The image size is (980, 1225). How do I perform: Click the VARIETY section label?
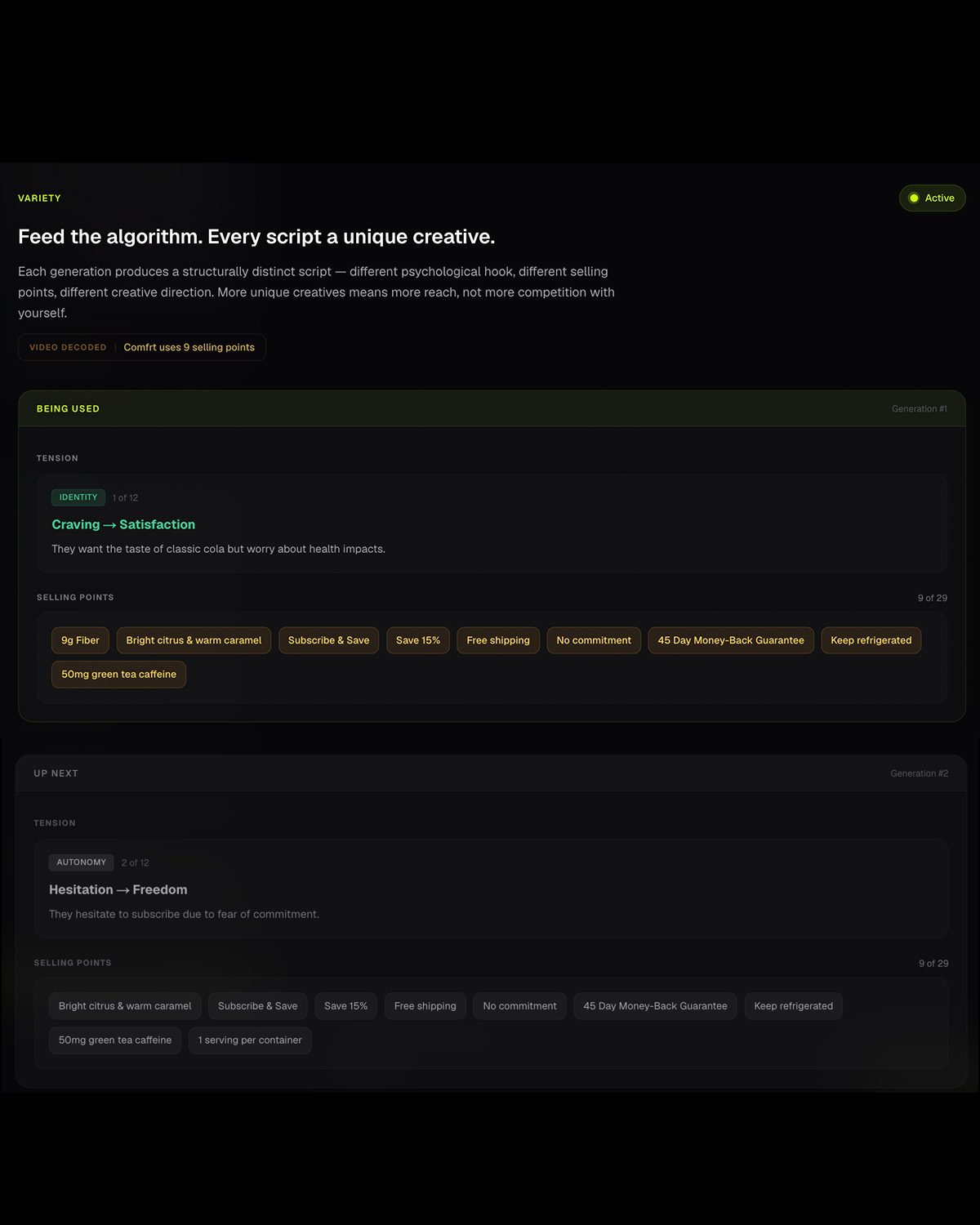tap(39, 198)
